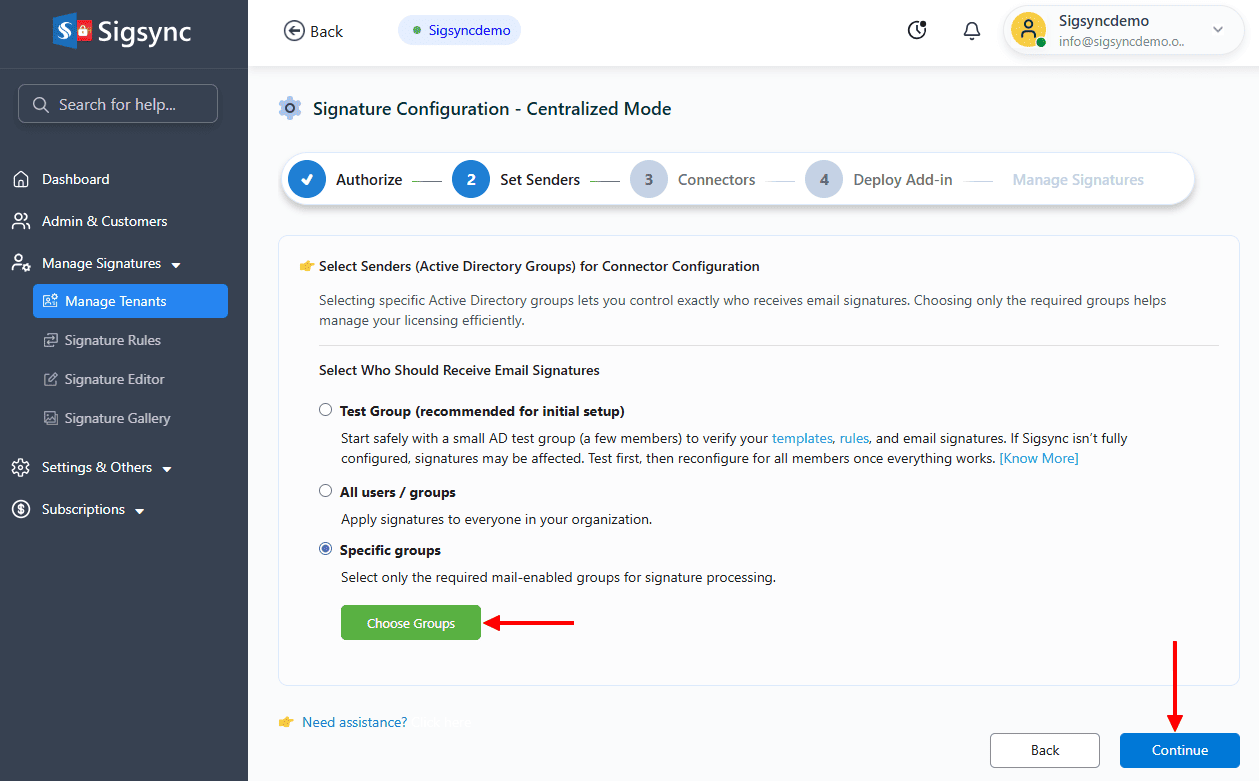Open the Signature Rules menu item
1259x781 pixels.
click(112, 341)
